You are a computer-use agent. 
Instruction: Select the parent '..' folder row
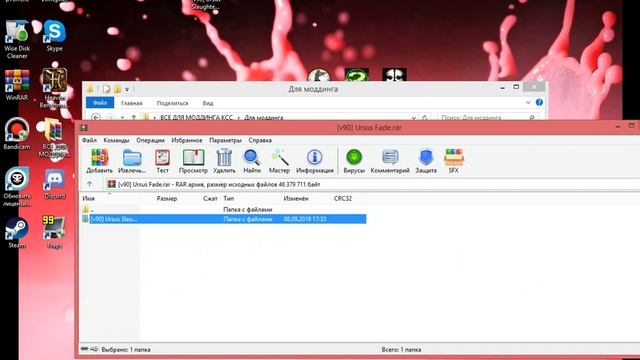224,209
